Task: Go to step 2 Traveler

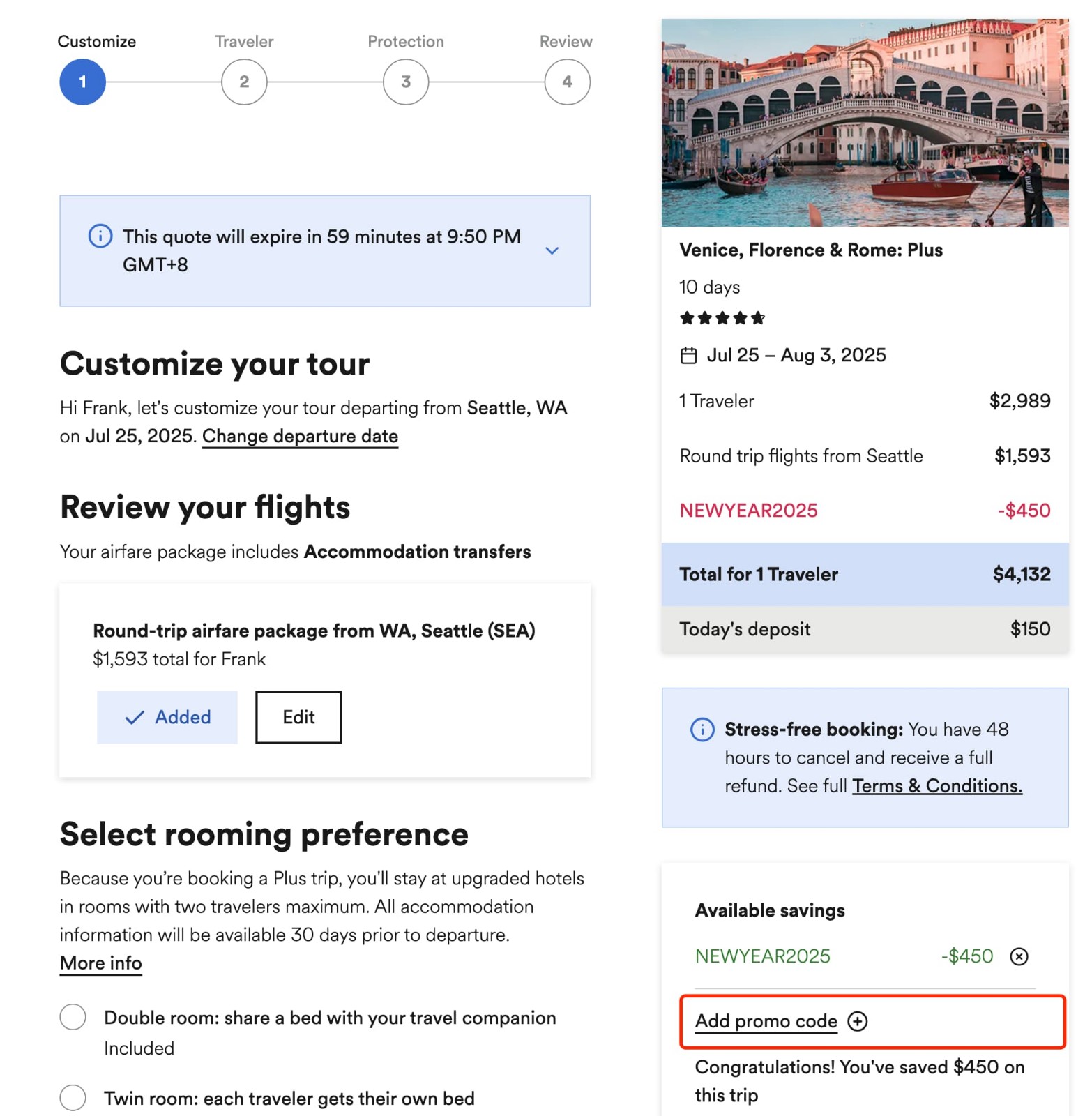Action: pyautogui.click(x=244, y=82)
